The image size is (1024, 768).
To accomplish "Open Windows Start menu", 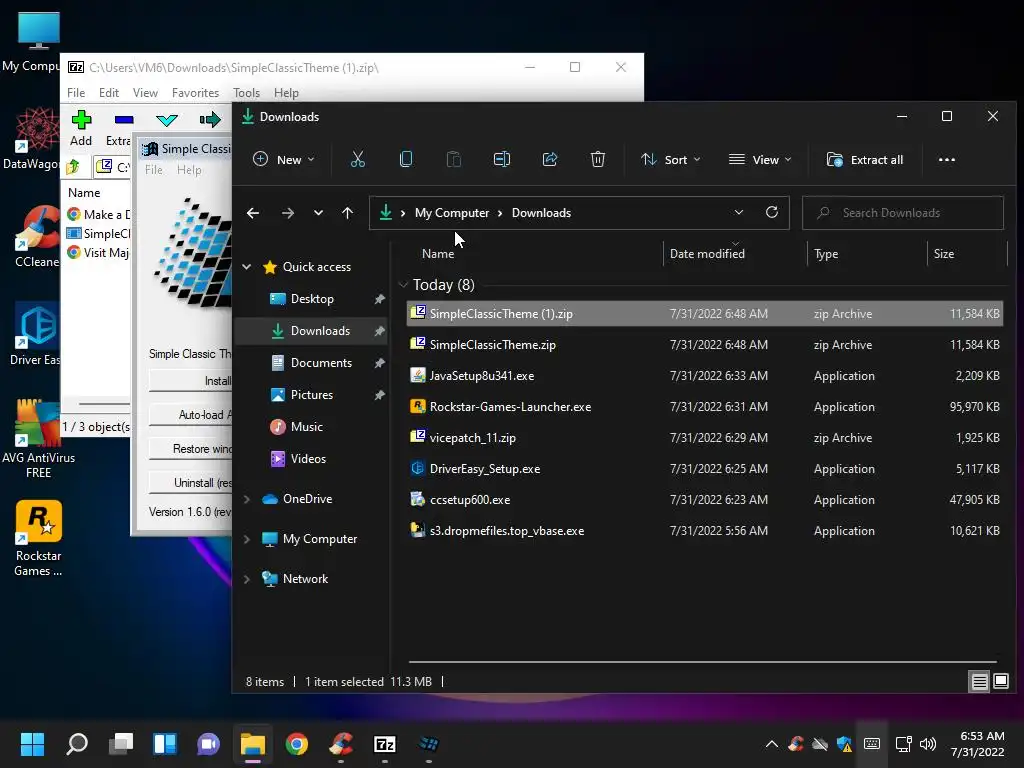I will 32,744.
